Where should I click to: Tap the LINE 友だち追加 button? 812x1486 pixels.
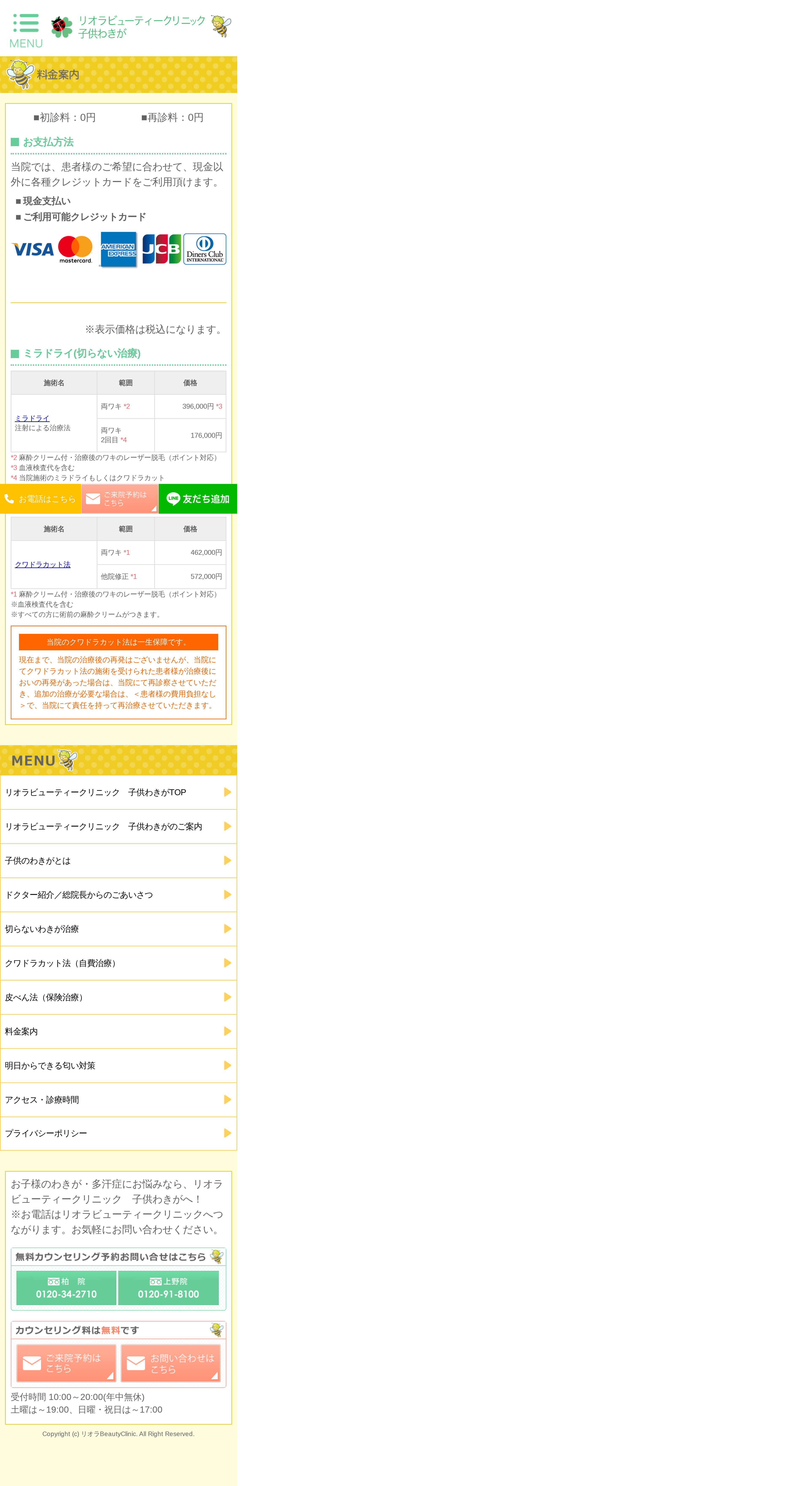(198, 499)
